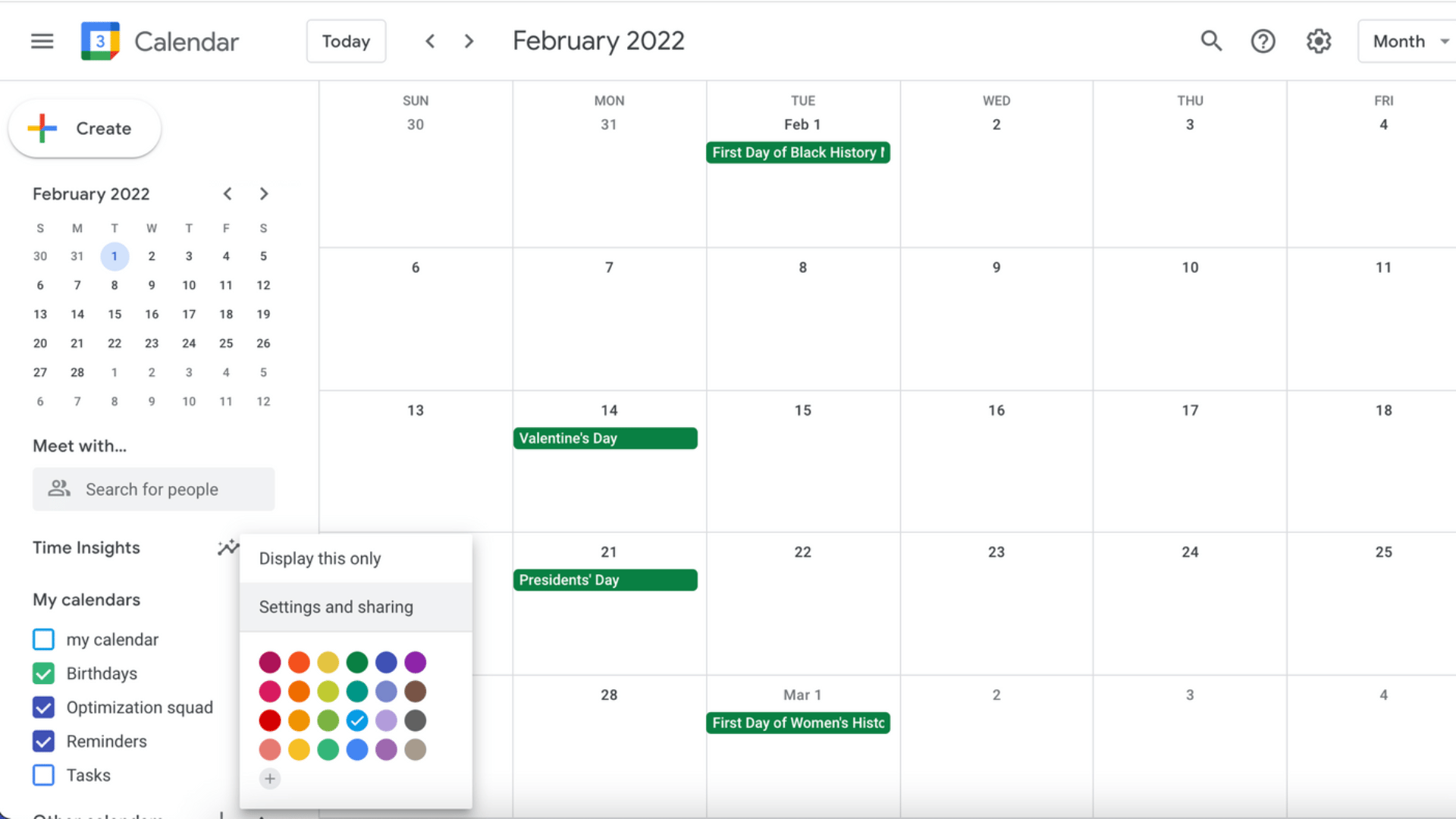
Task: Open the Valentine's Day event
Action: [605, 438]
